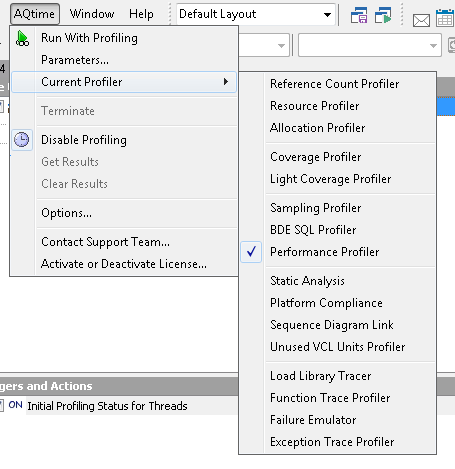Open the Help menu
This screenshot has width=455, height=469.
tap(141, 14)
